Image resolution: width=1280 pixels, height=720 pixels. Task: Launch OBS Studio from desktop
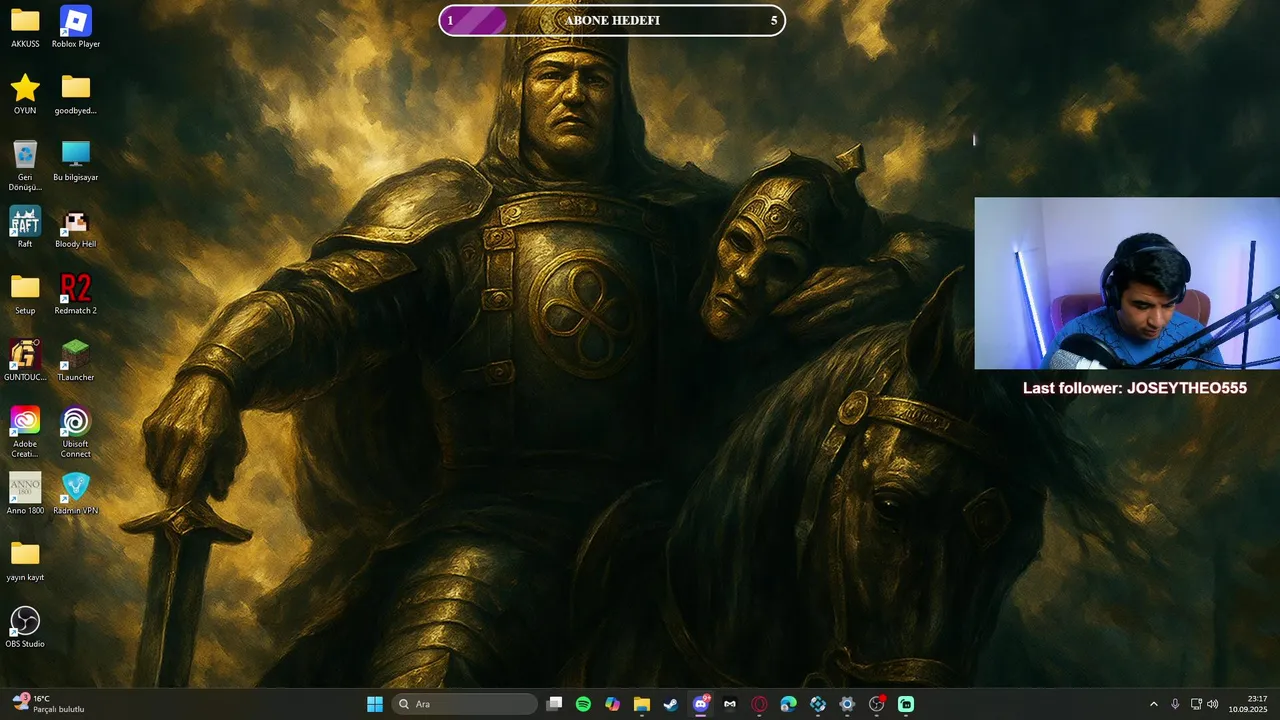pyautogui.click(x=25, y=628)
